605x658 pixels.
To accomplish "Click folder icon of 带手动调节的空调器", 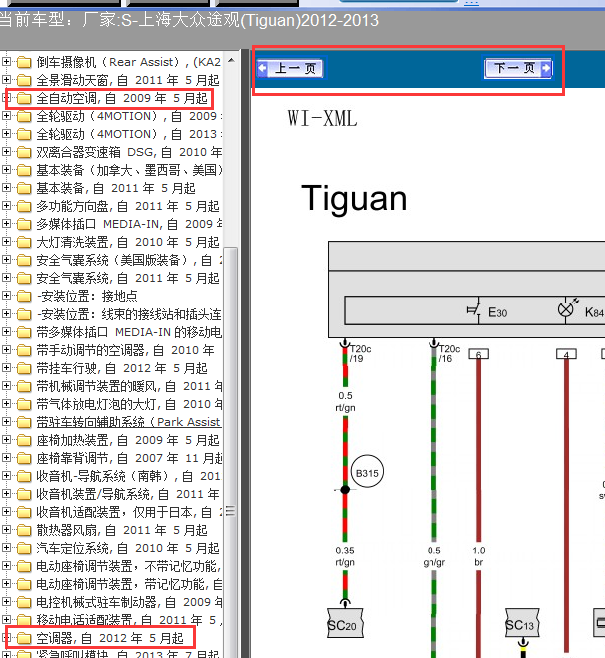I will point(24,350).
